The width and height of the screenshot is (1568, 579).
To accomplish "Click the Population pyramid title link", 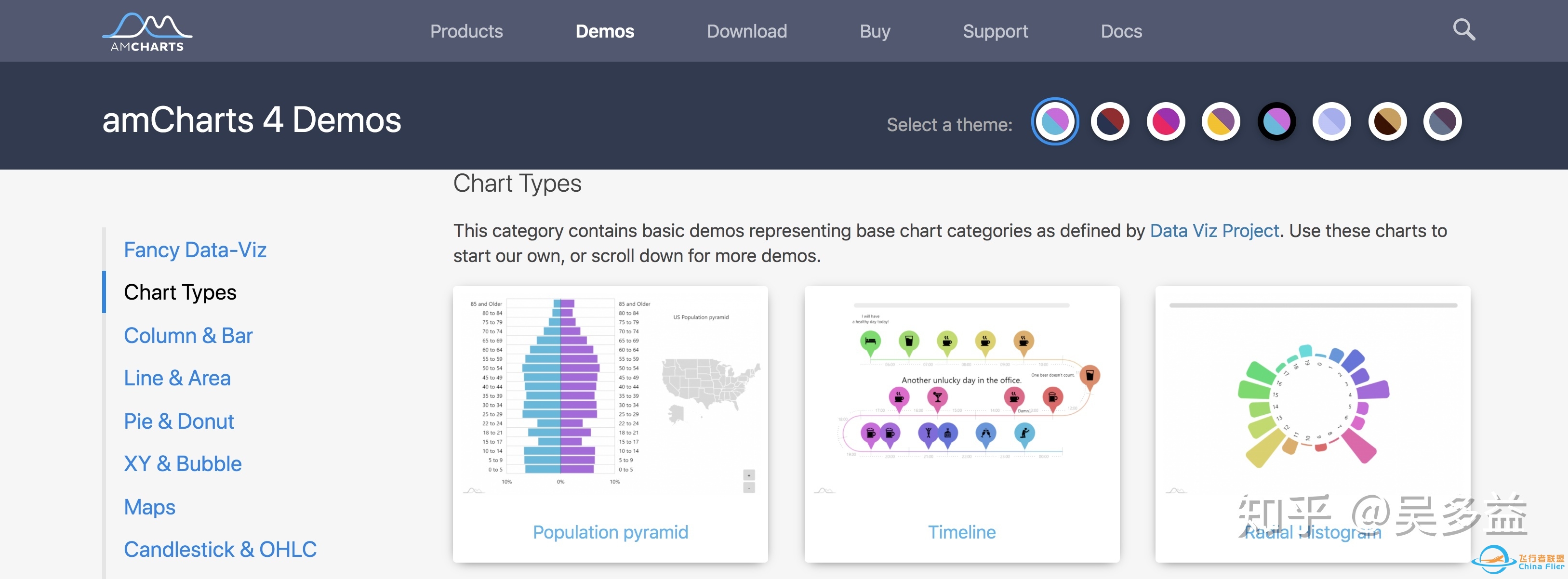I will (x=611, y=532).
